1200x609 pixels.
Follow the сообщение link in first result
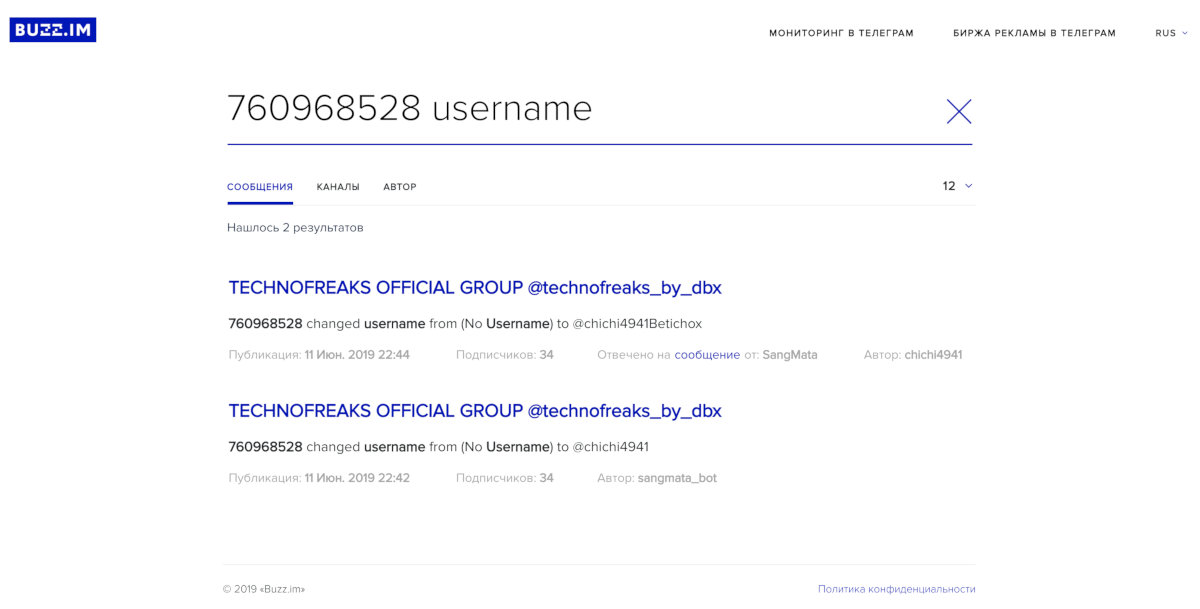pos(707,355)
